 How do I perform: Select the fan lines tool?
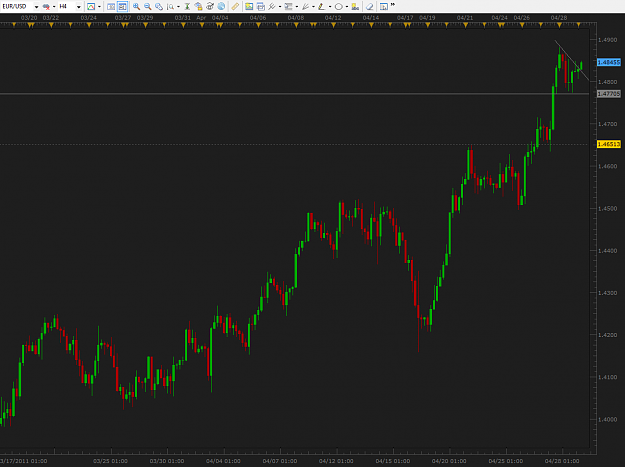point(305,6)
